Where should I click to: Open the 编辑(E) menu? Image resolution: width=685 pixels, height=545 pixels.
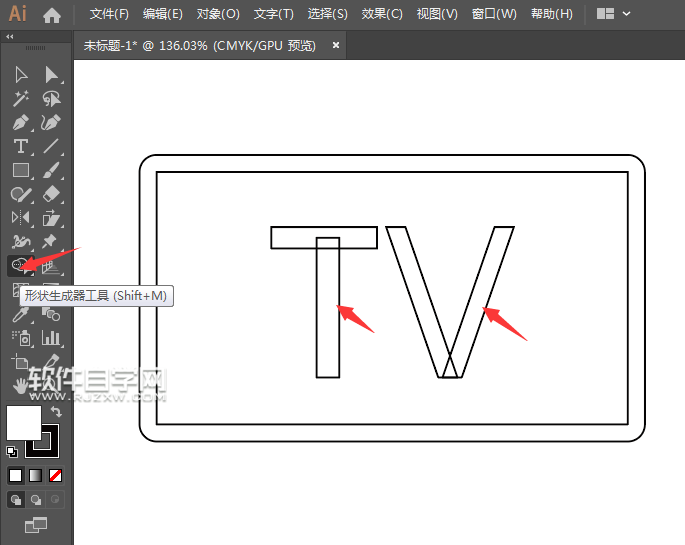pyautogui.click(x=163, y=14)
